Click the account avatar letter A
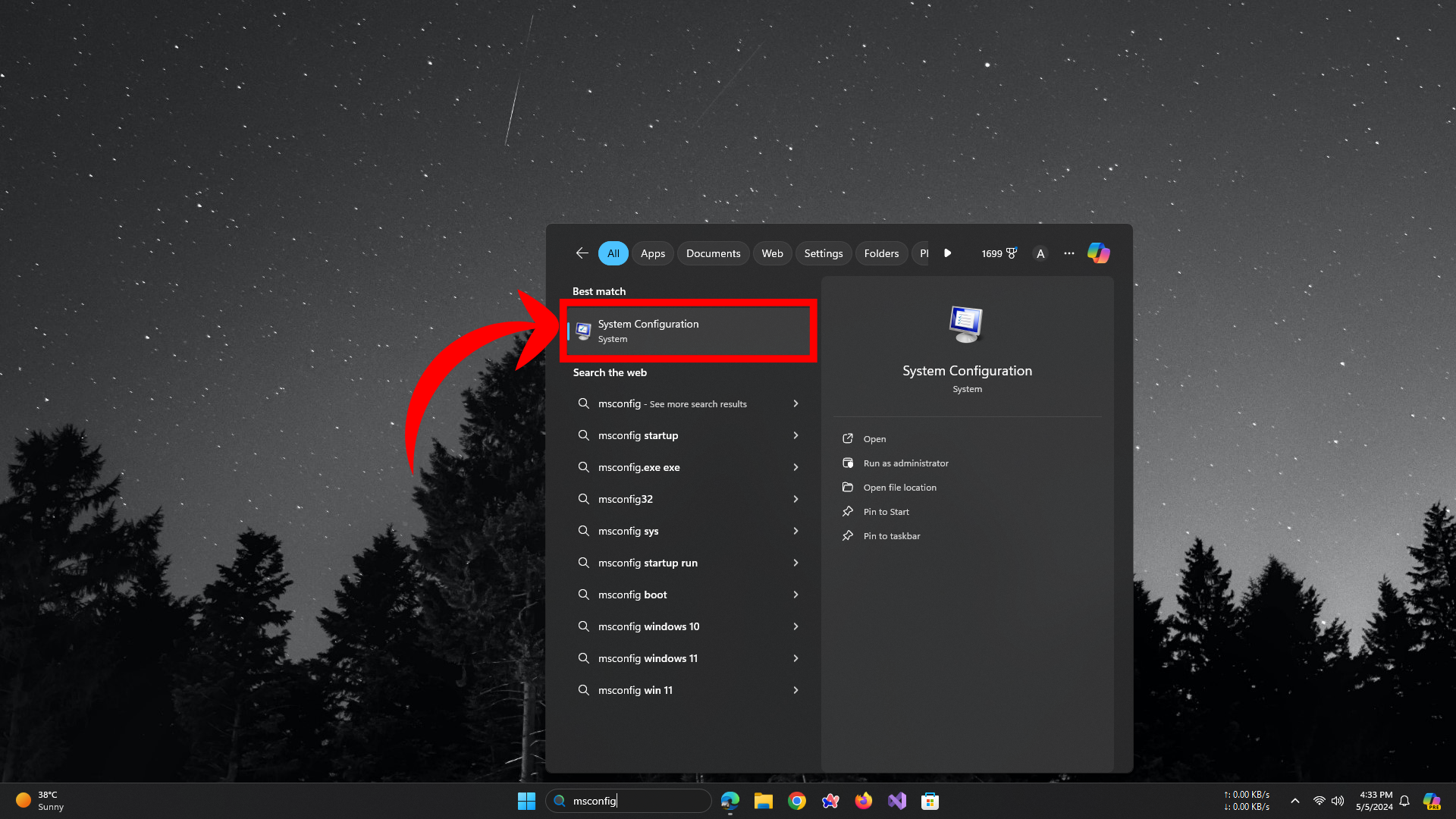Screen dimensions: 1456x819 click(1040, 253)
